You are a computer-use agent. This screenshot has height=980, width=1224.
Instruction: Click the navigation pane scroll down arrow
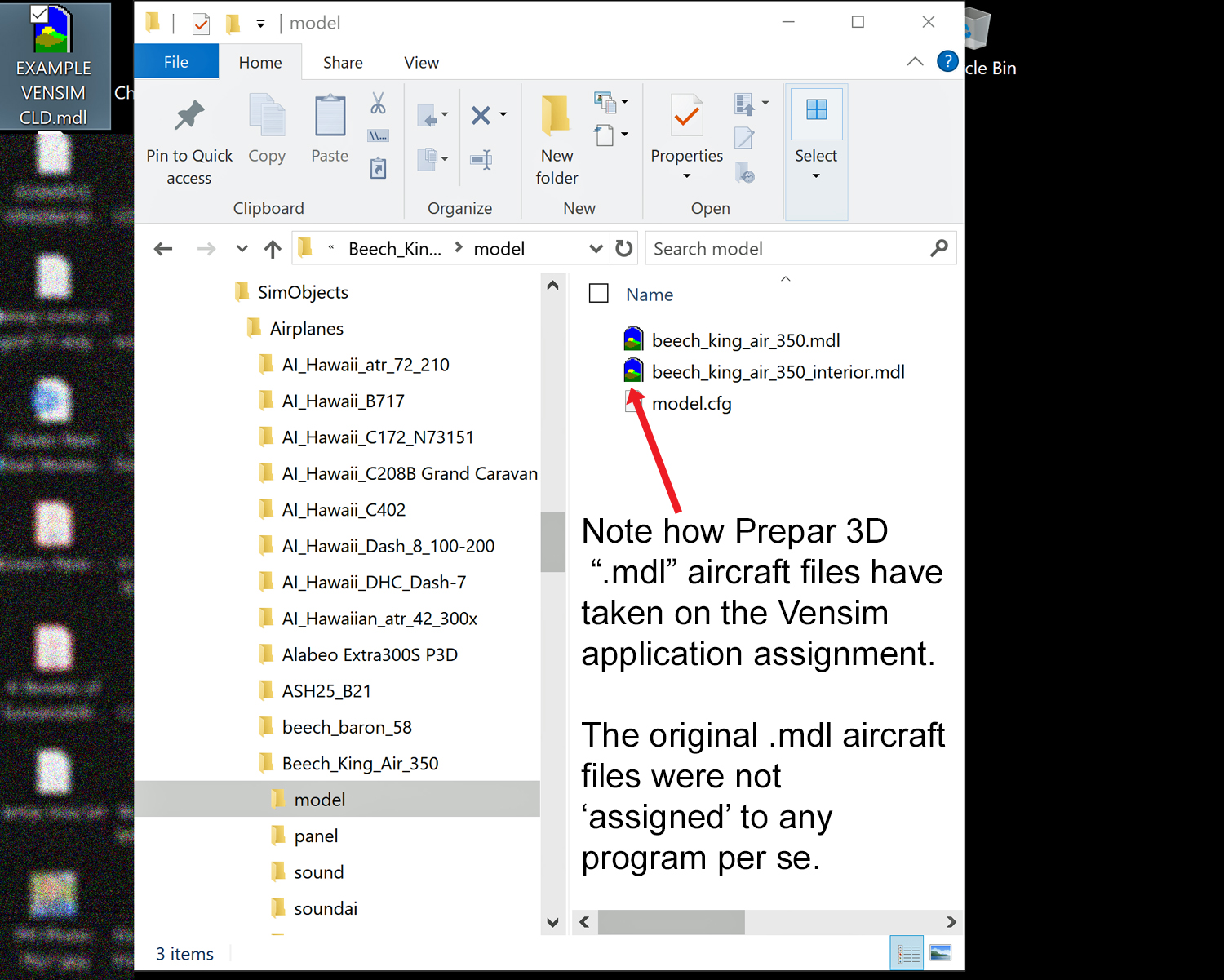pos(553,922)
